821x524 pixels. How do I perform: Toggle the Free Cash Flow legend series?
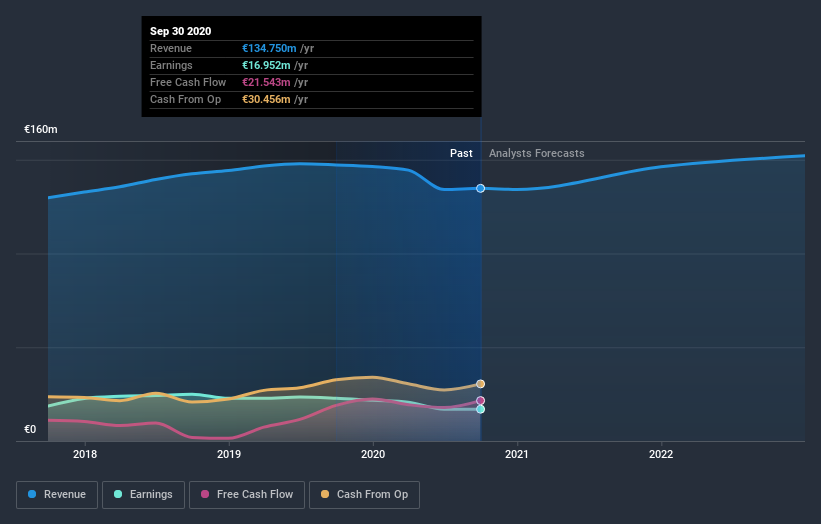247,495
